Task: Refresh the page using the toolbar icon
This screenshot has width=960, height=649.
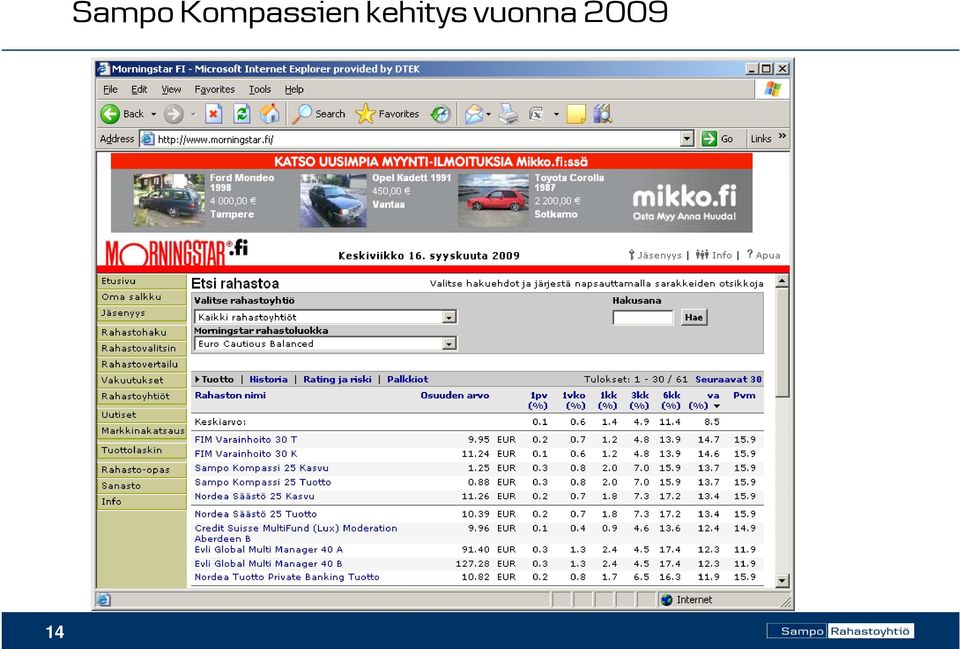Action: [242, 114]
